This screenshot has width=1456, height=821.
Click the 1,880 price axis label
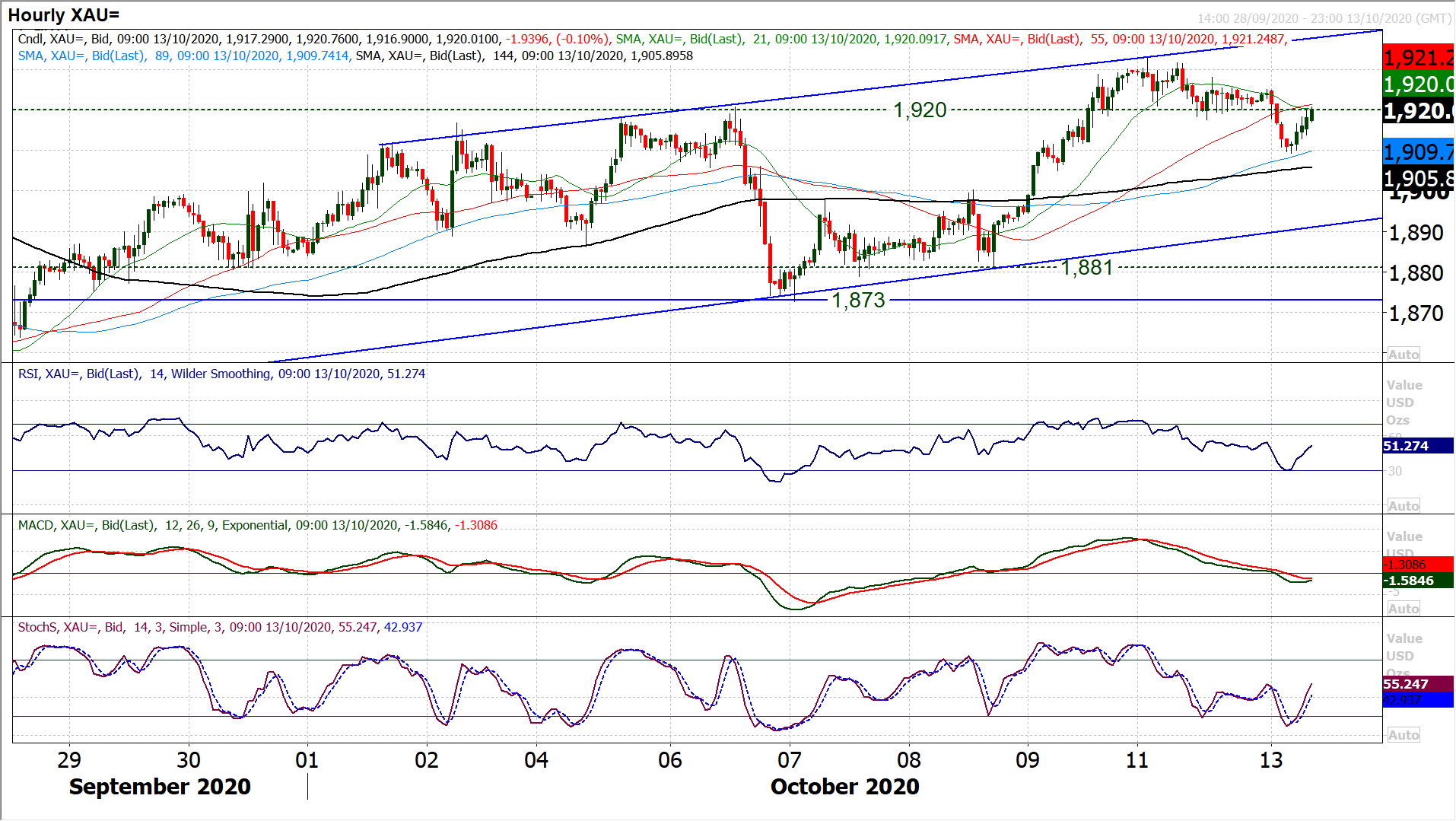1416,272
